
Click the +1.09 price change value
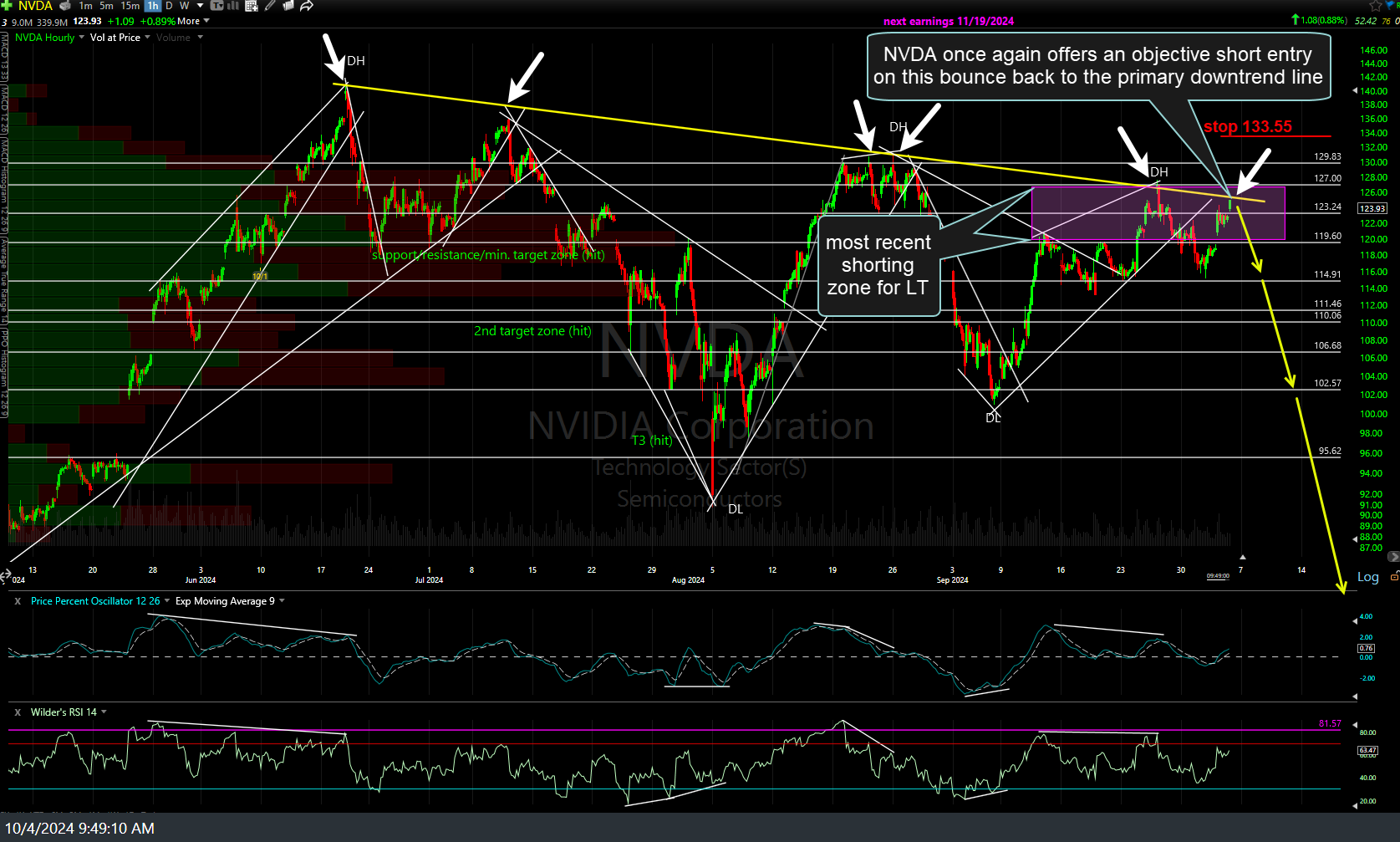(120, 22)
